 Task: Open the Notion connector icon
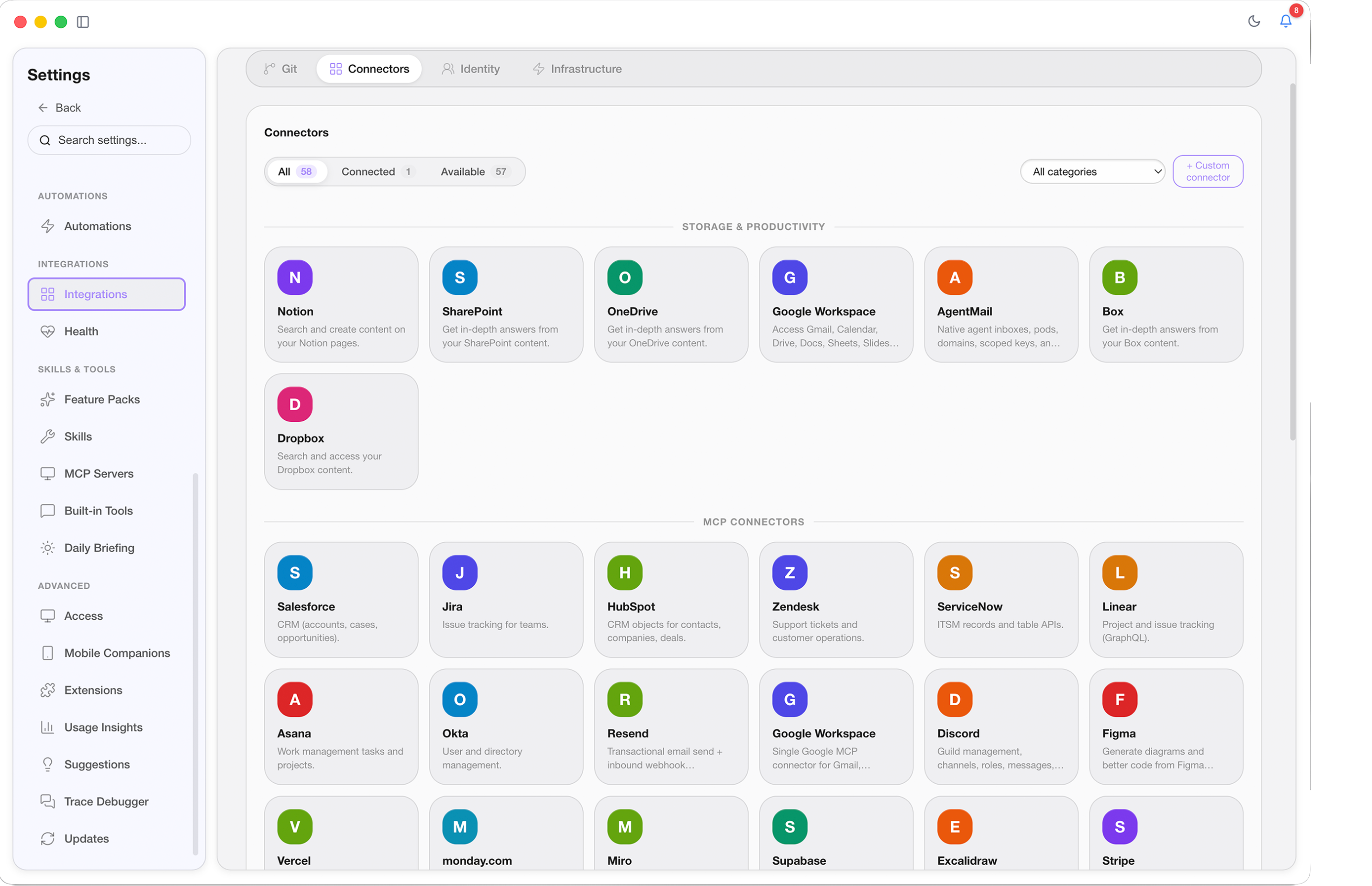[x=294, y=277]
